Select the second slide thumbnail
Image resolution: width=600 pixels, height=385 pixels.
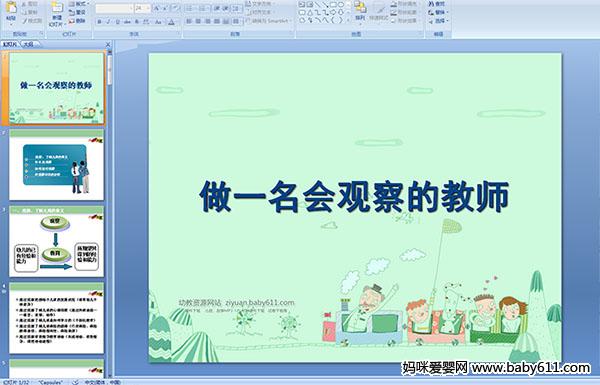[57, 165]
